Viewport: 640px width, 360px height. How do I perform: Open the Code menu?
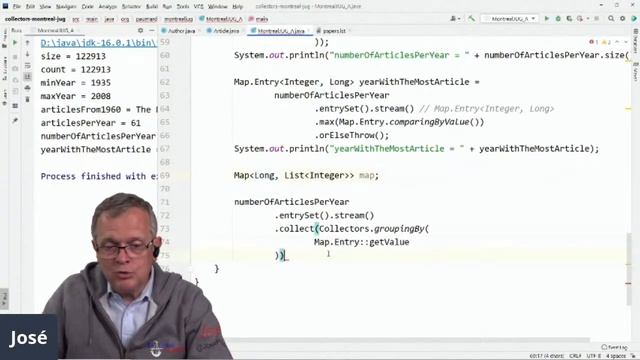coord(87,7)
